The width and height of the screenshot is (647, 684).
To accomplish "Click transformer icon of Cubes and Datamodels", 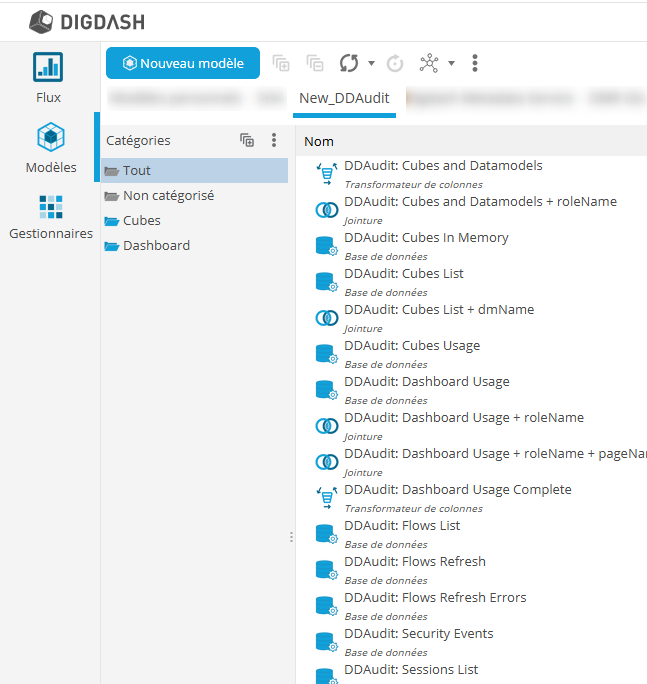I will click(x=327, y=174).
